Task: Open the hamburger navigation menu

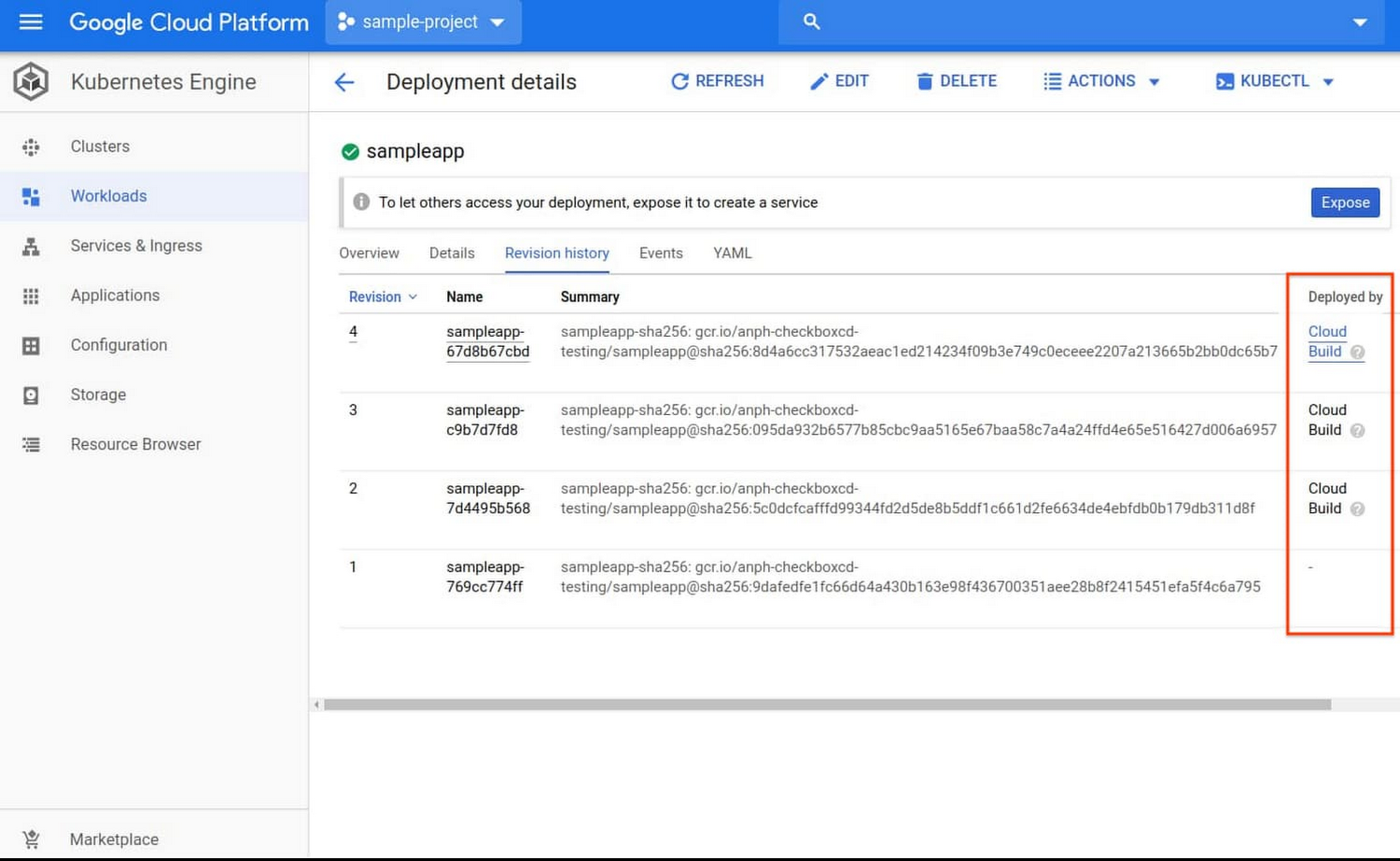Action: click(x=31, y=21)
